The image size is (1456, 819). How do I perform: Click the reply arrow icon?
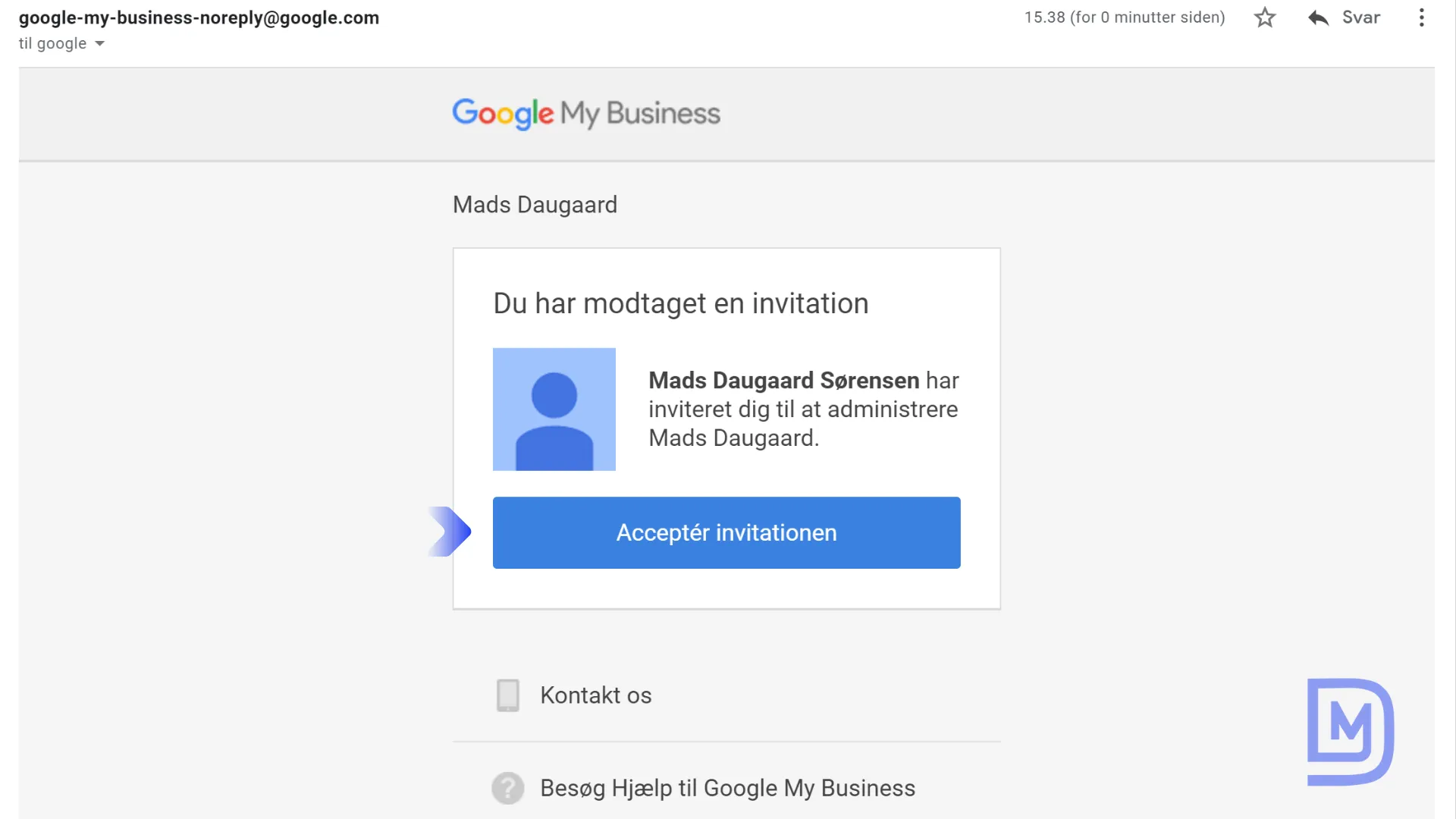(x=1319, y=17)
